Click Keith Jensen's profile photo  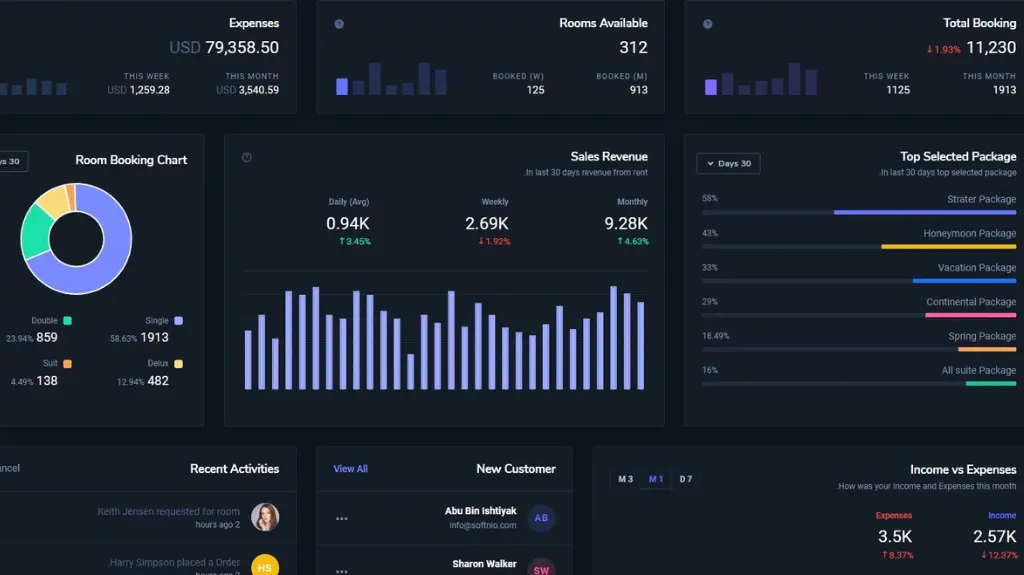265,517
